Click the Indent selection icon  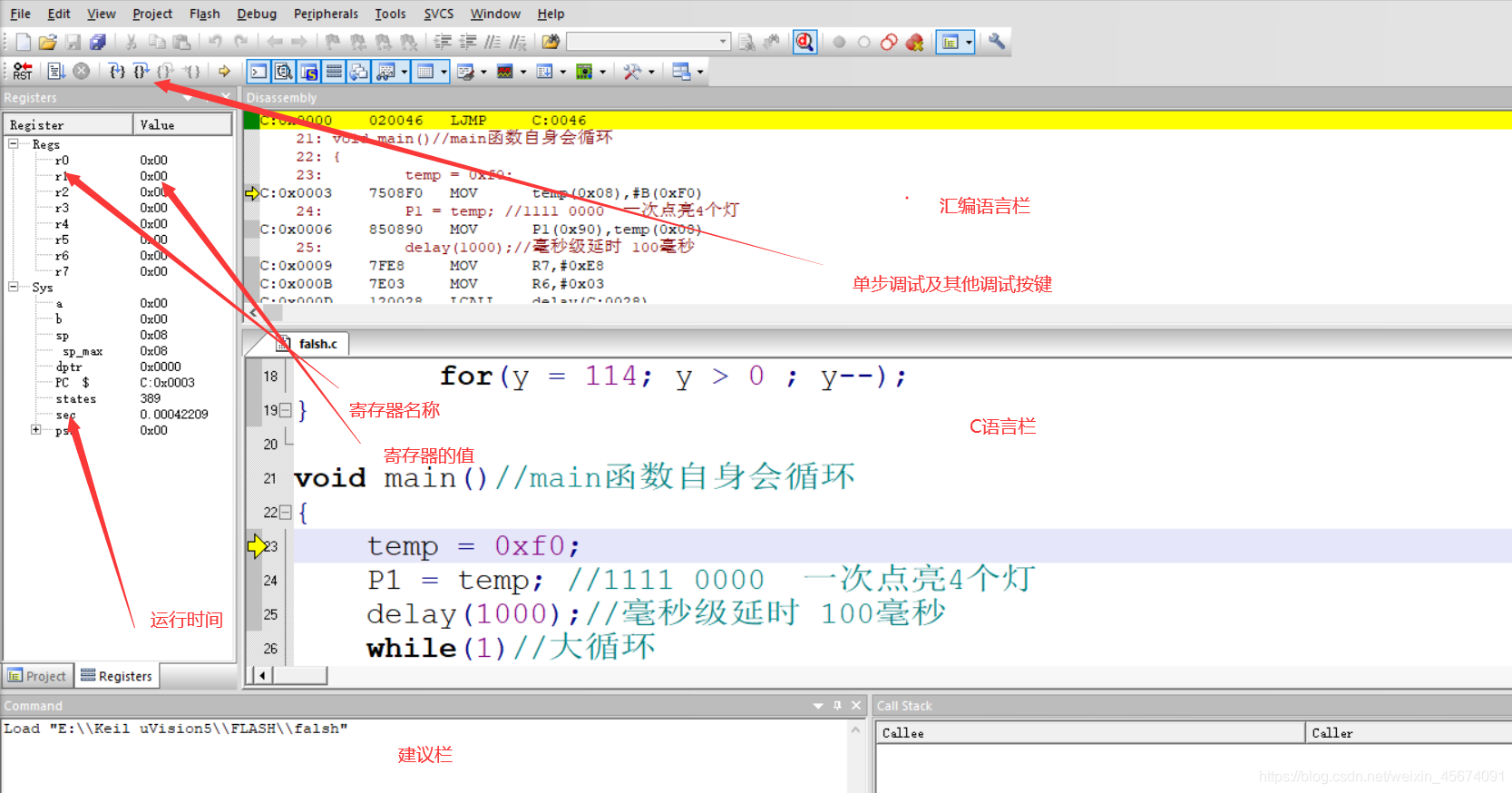pos(443,42)
